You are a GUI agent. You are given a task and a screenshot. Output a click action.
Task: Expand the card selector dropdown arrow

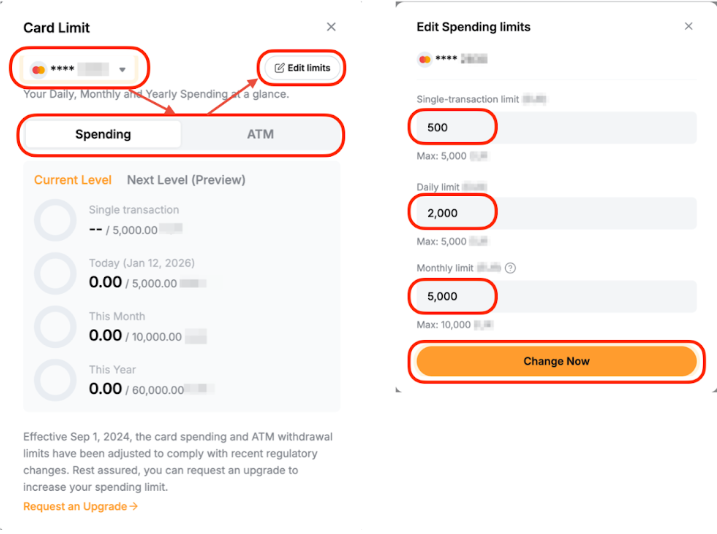point(122,69)
